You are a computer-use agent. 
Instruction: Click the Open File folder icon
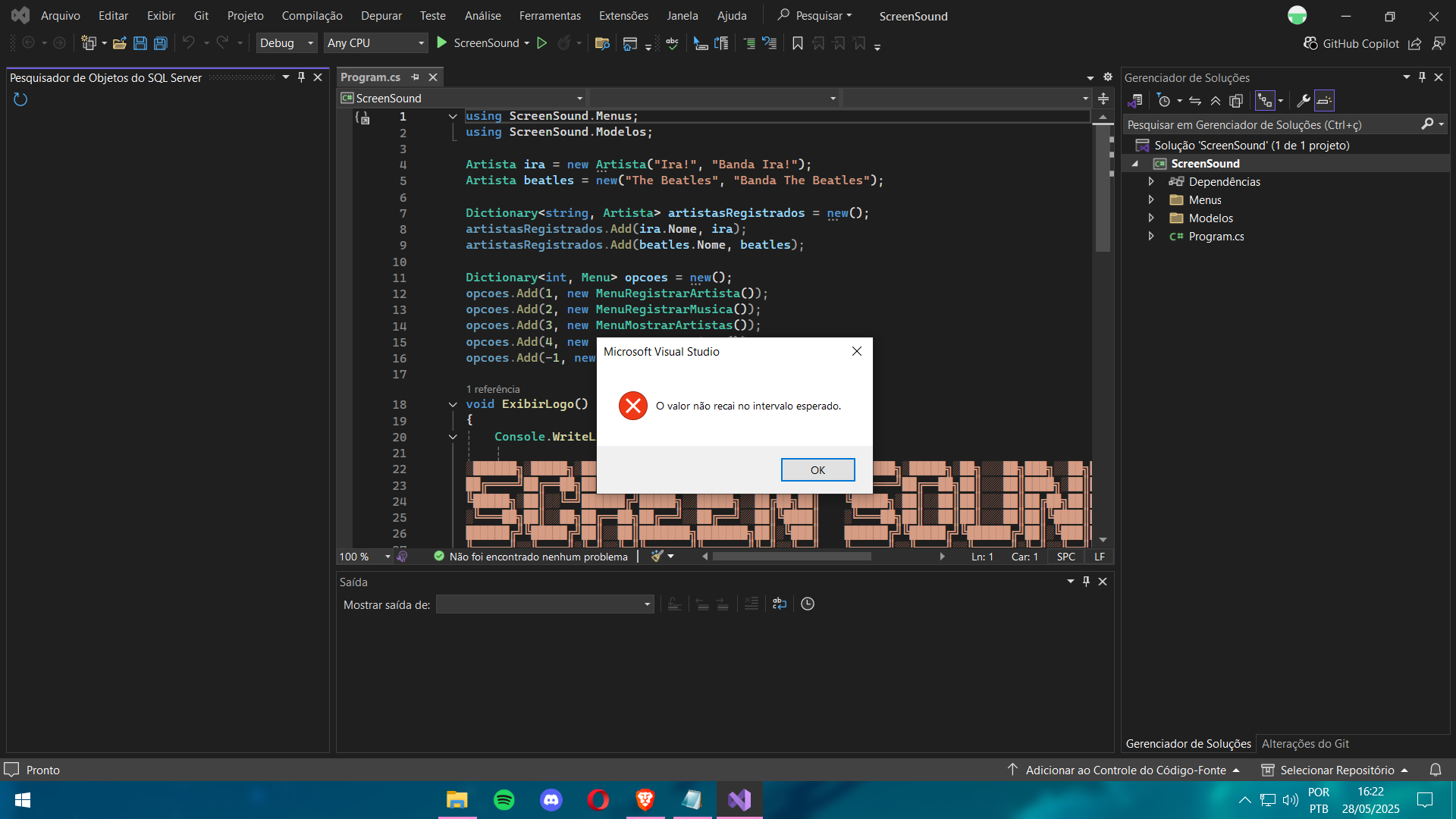[120, 43]
